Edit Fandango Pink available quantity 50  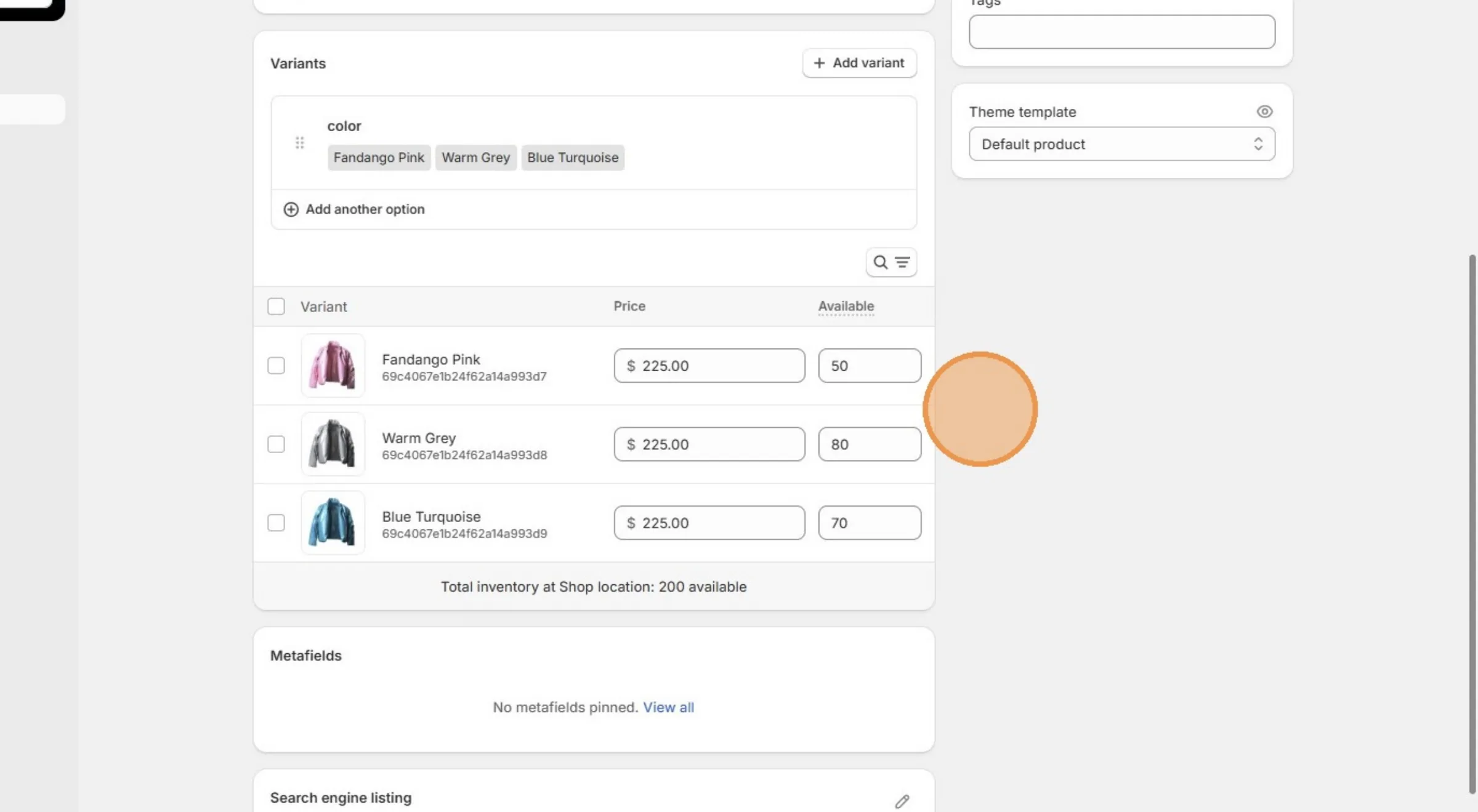pyautogui.click(x=870, y=366)
